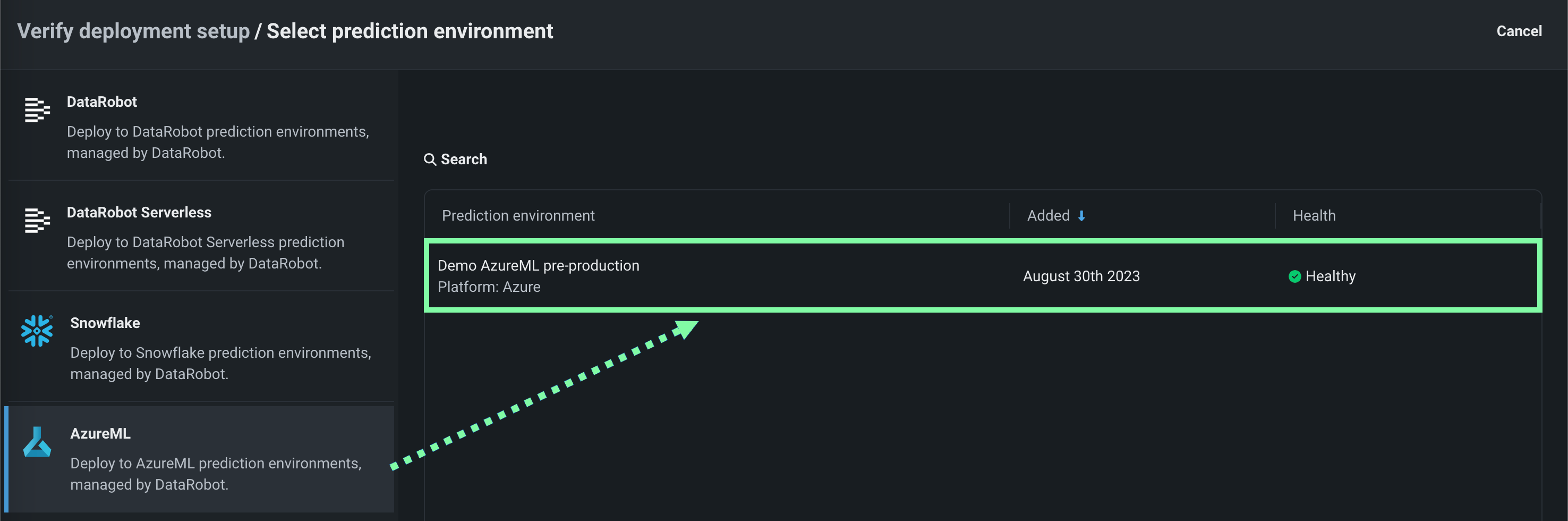Image resolution: width=1568 pixels, height=521 pixels.
Task: Sort by Health column header
Action: point(1314,216)
